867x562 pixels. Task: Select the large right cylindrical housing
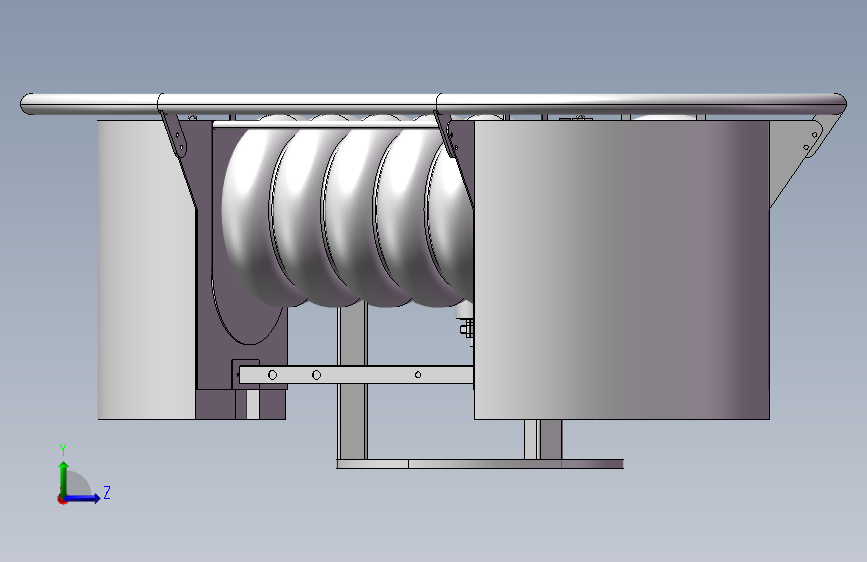(x=621, y=269)
